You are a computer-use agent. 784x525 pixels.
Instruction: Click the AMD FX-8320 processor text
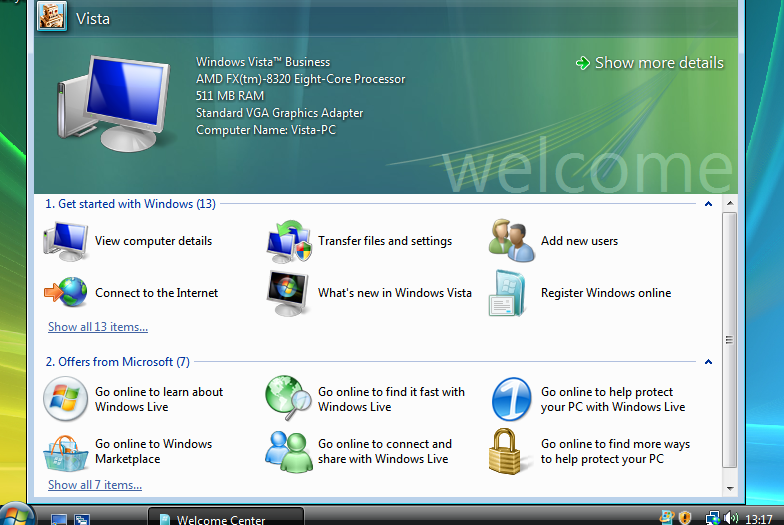[300, 79]
